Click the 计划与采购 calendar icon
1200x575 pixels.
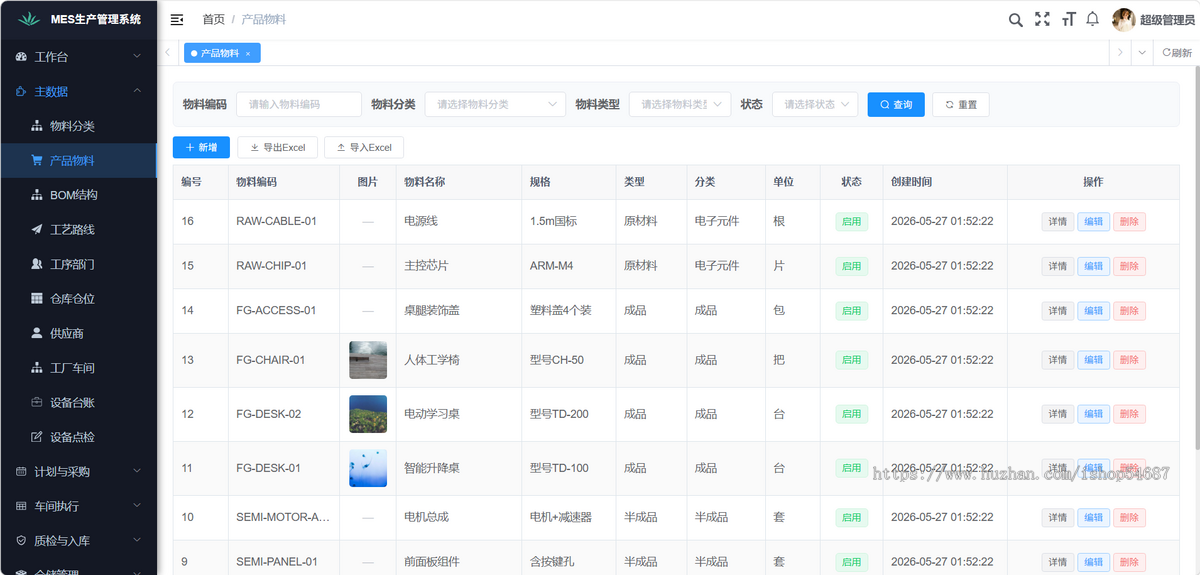[x=22, y=471]
